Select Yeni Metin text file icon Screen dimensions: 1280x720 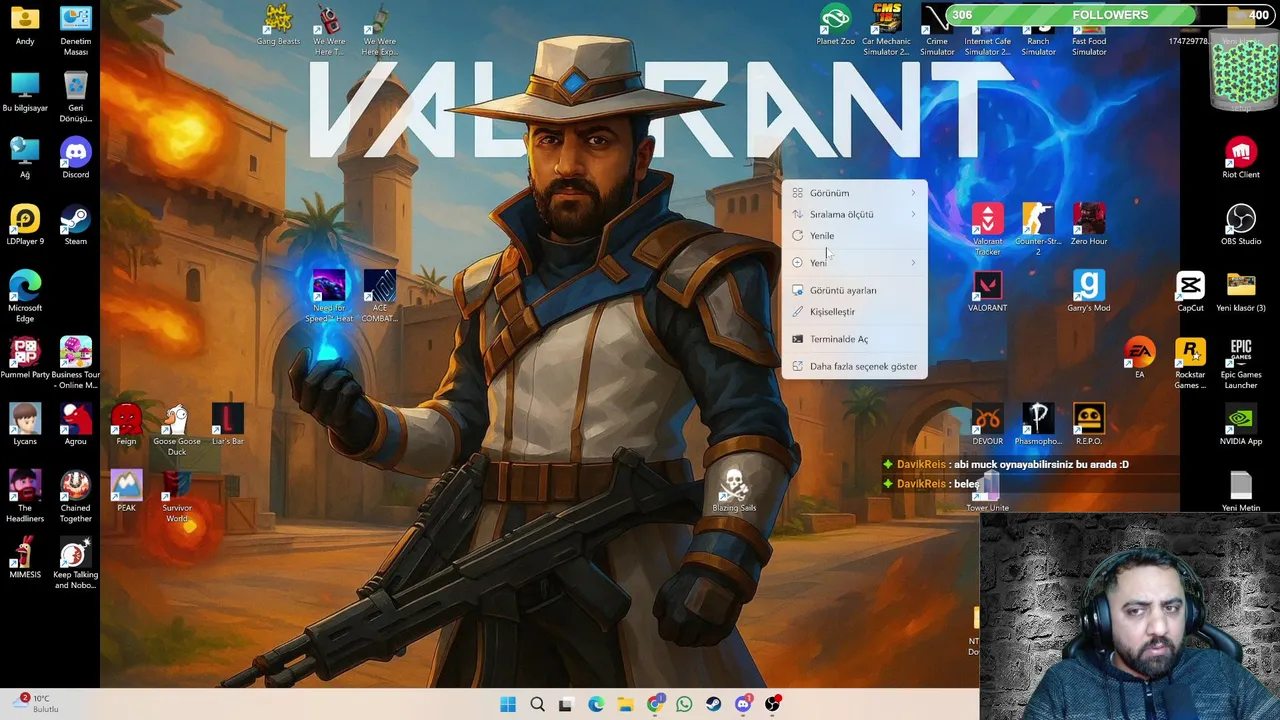tap(1241, 492)
